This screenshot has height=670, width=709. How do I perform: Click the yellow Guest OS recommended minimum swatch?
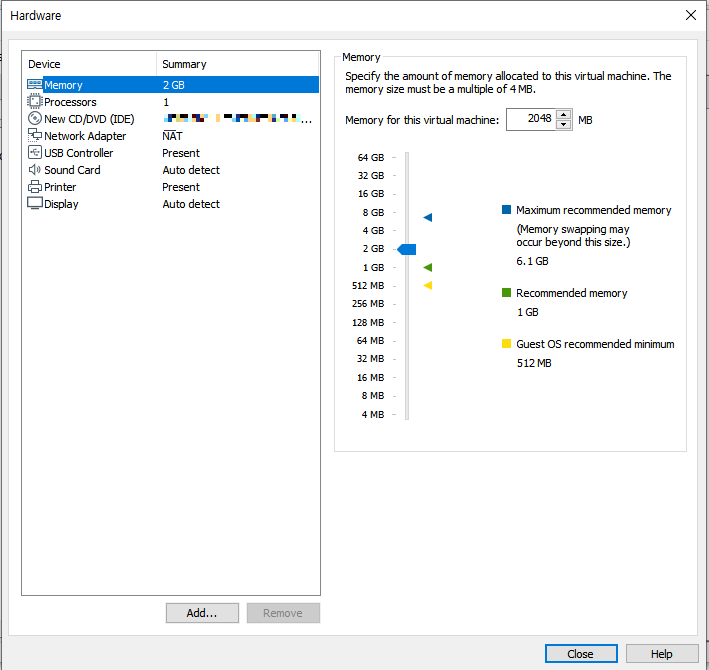pos(506,344)
